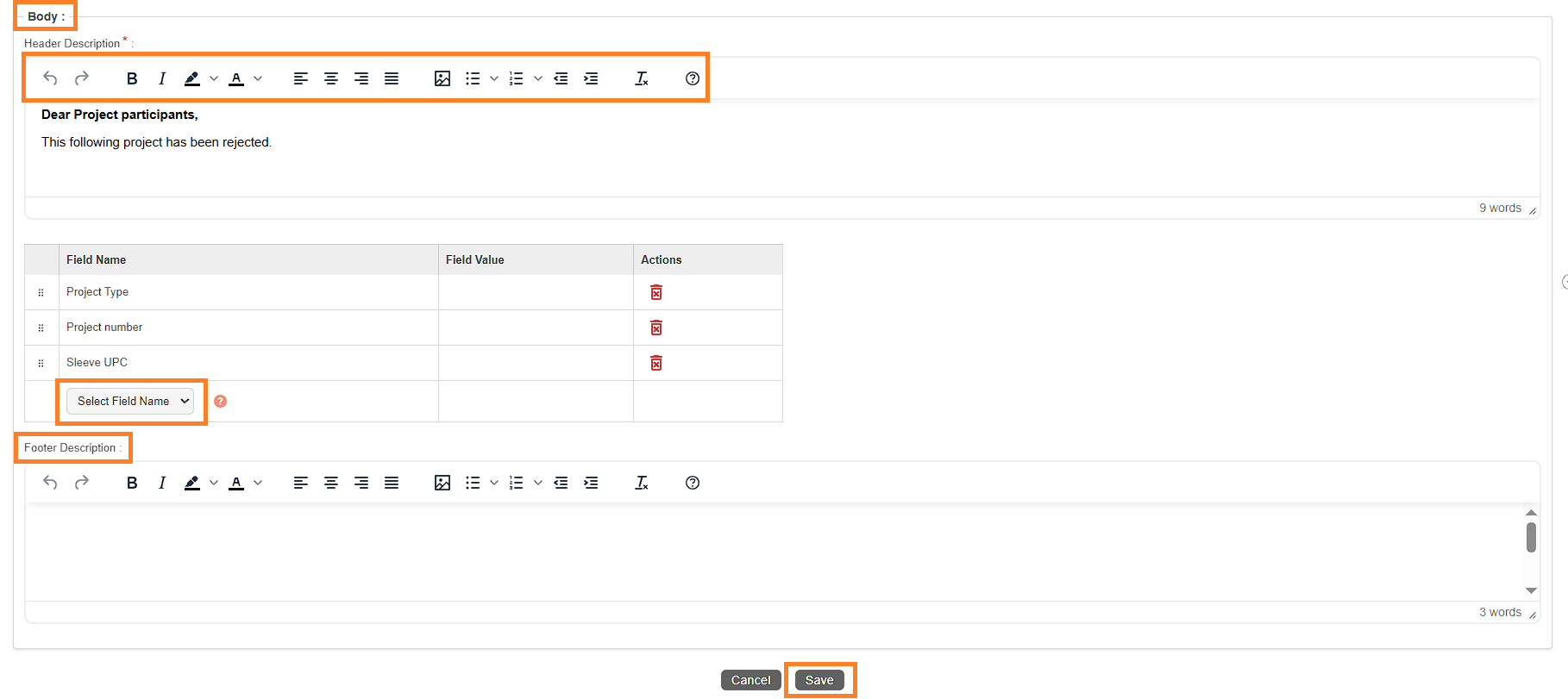Undo in the Header Description toolbar
The height and width of the screenshot is (699, 1568).
point(50,78)
